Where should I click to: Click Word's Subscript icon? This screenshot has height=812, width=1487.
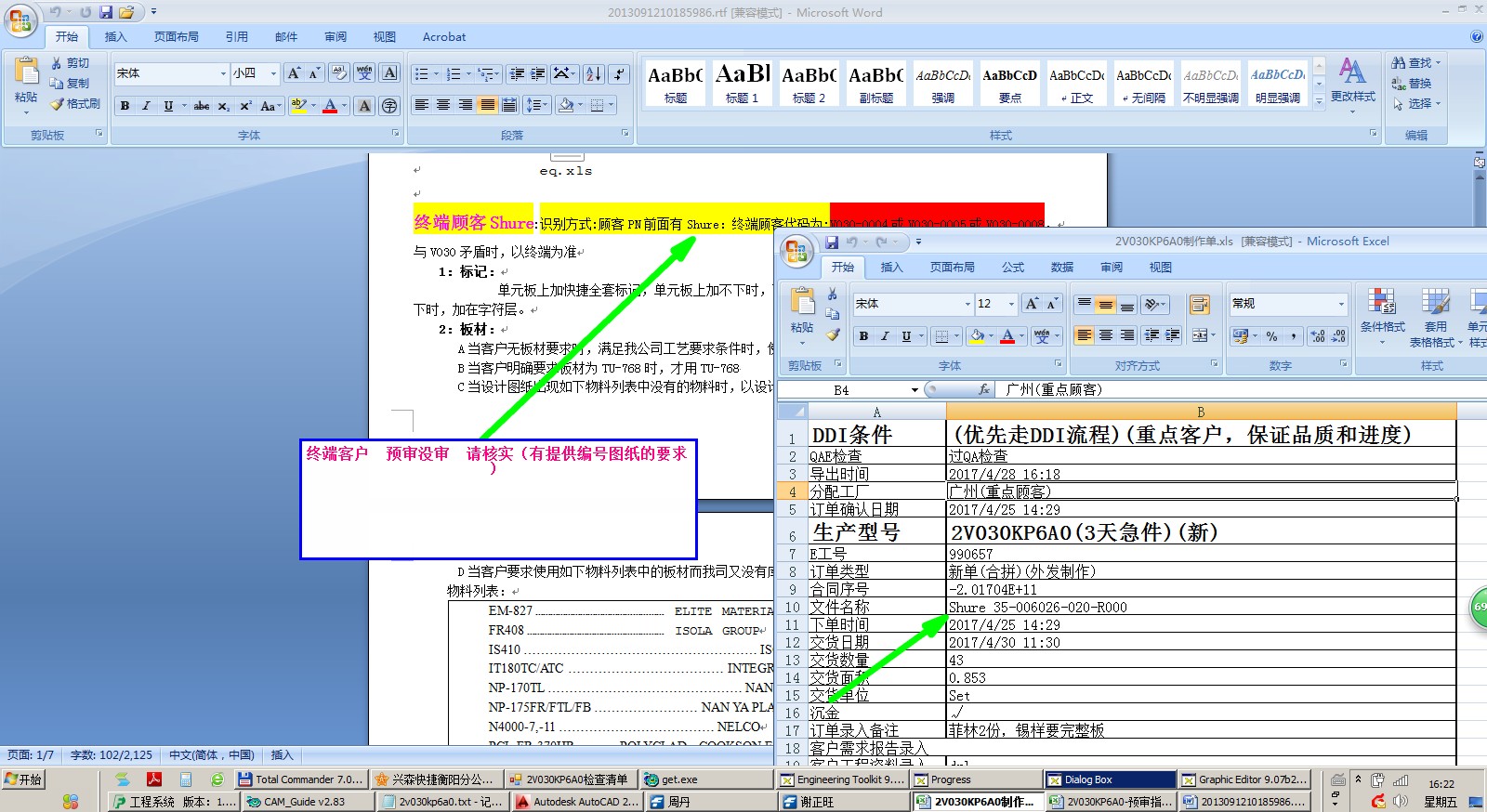(224, 106)
